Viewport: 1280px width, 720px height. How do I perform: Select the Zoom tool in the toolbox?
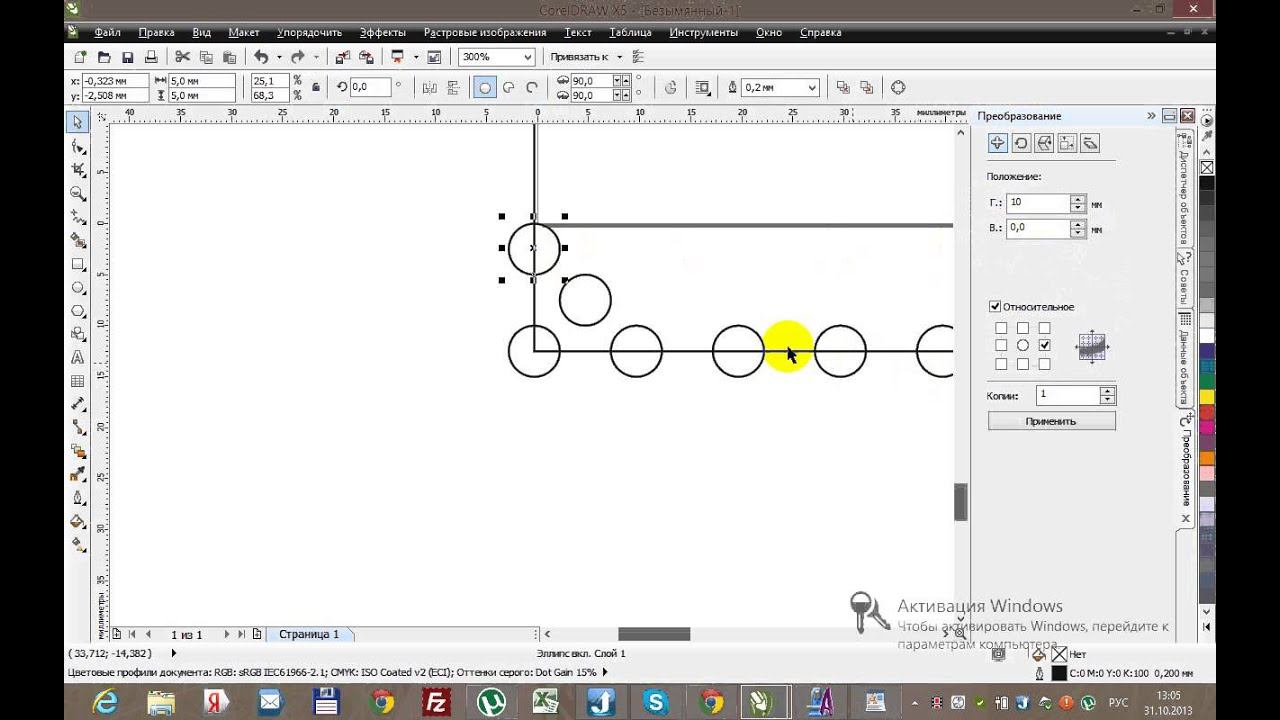(77, 193)
